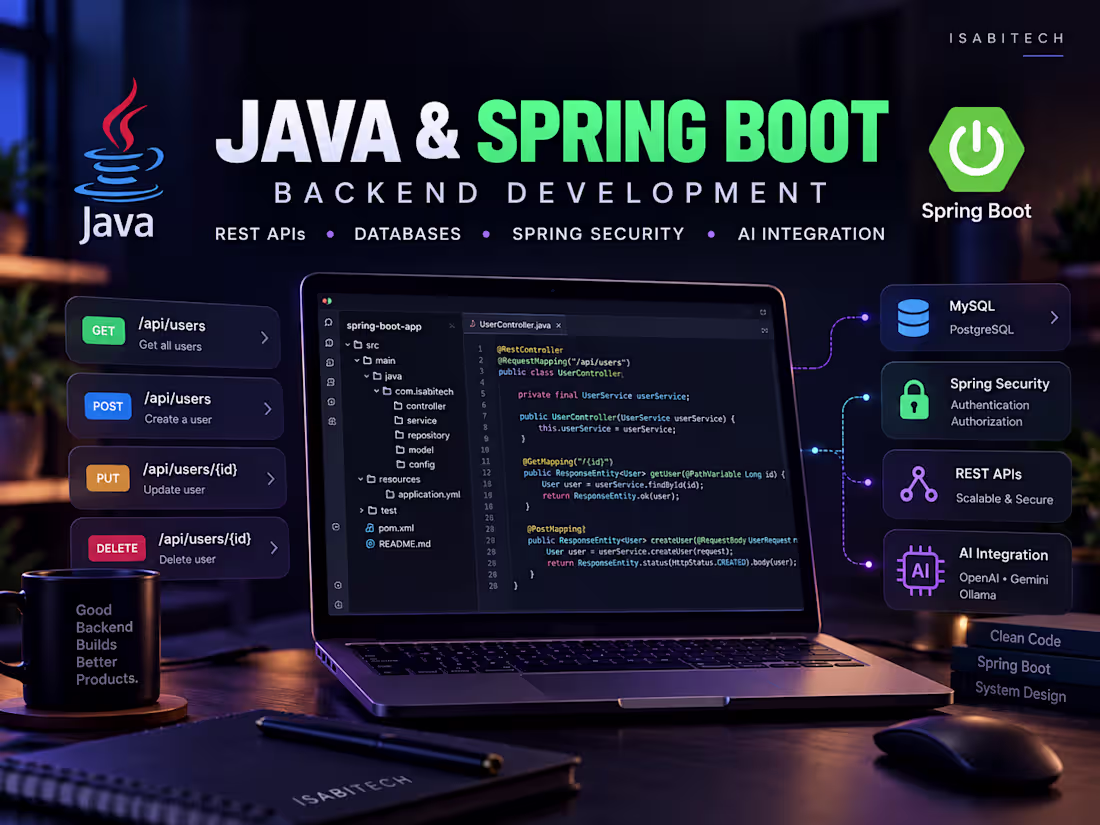Collapse the resources folder chevron
This screenshot has width=1100, height=825.
(x=361, y=479)
